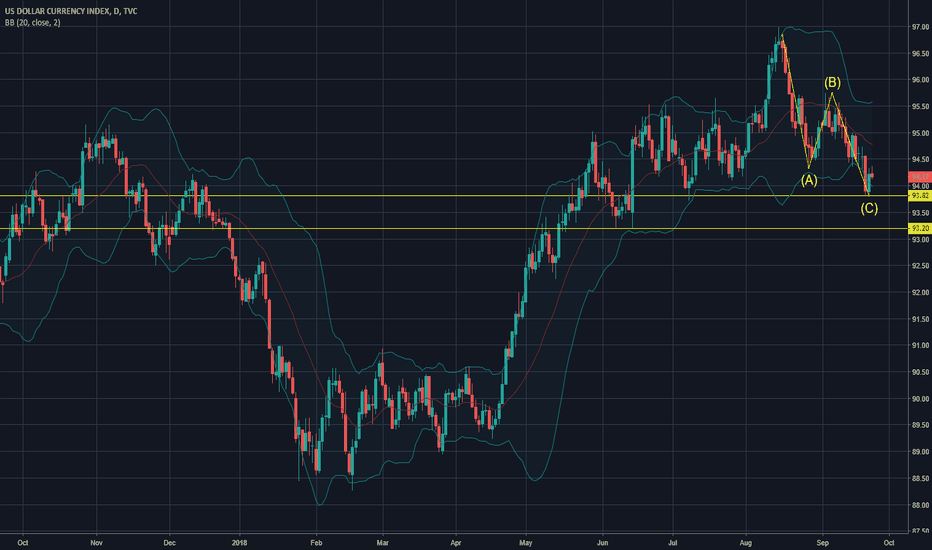Click the US DOLLAR CURRENCY INDEX chart title

71,11
